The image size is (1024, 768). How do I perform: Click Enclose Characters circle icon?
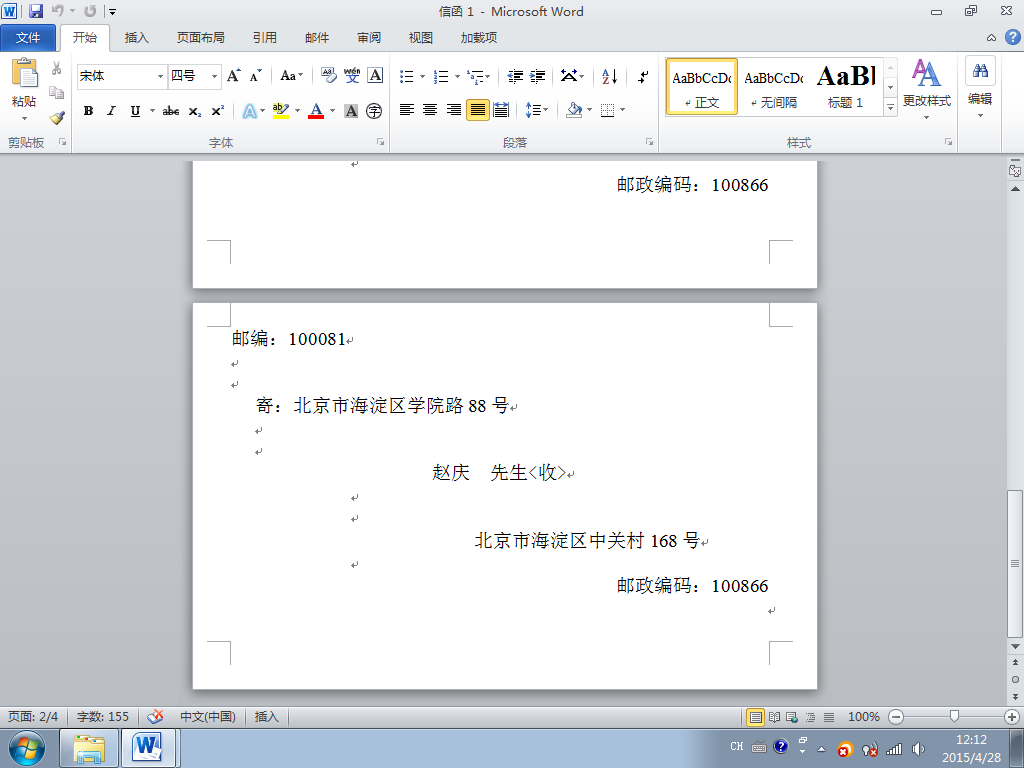tap(374, 111)
